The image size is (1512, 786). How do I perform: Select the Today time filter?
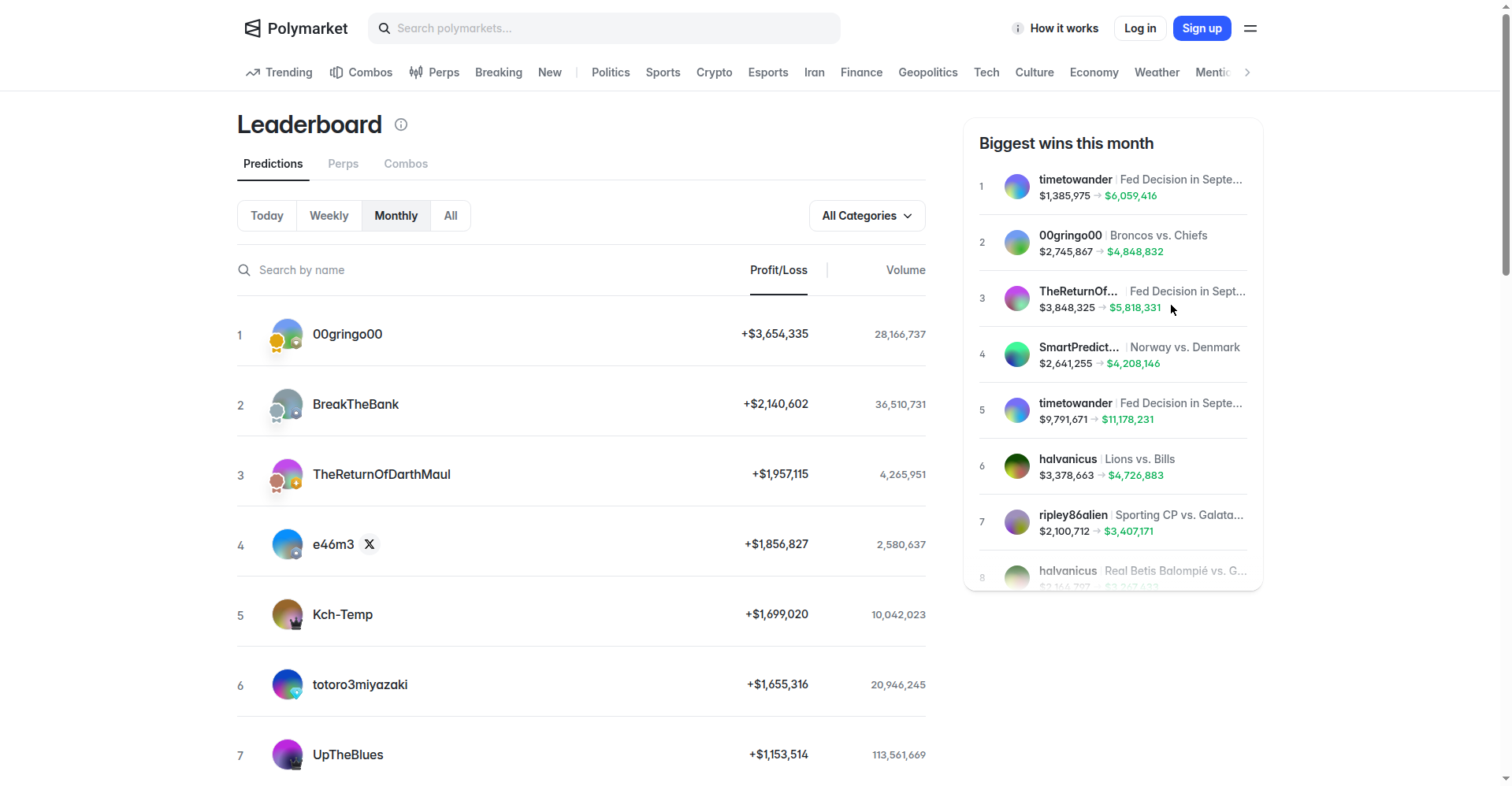pyautogui.click(x=267, y=216)
